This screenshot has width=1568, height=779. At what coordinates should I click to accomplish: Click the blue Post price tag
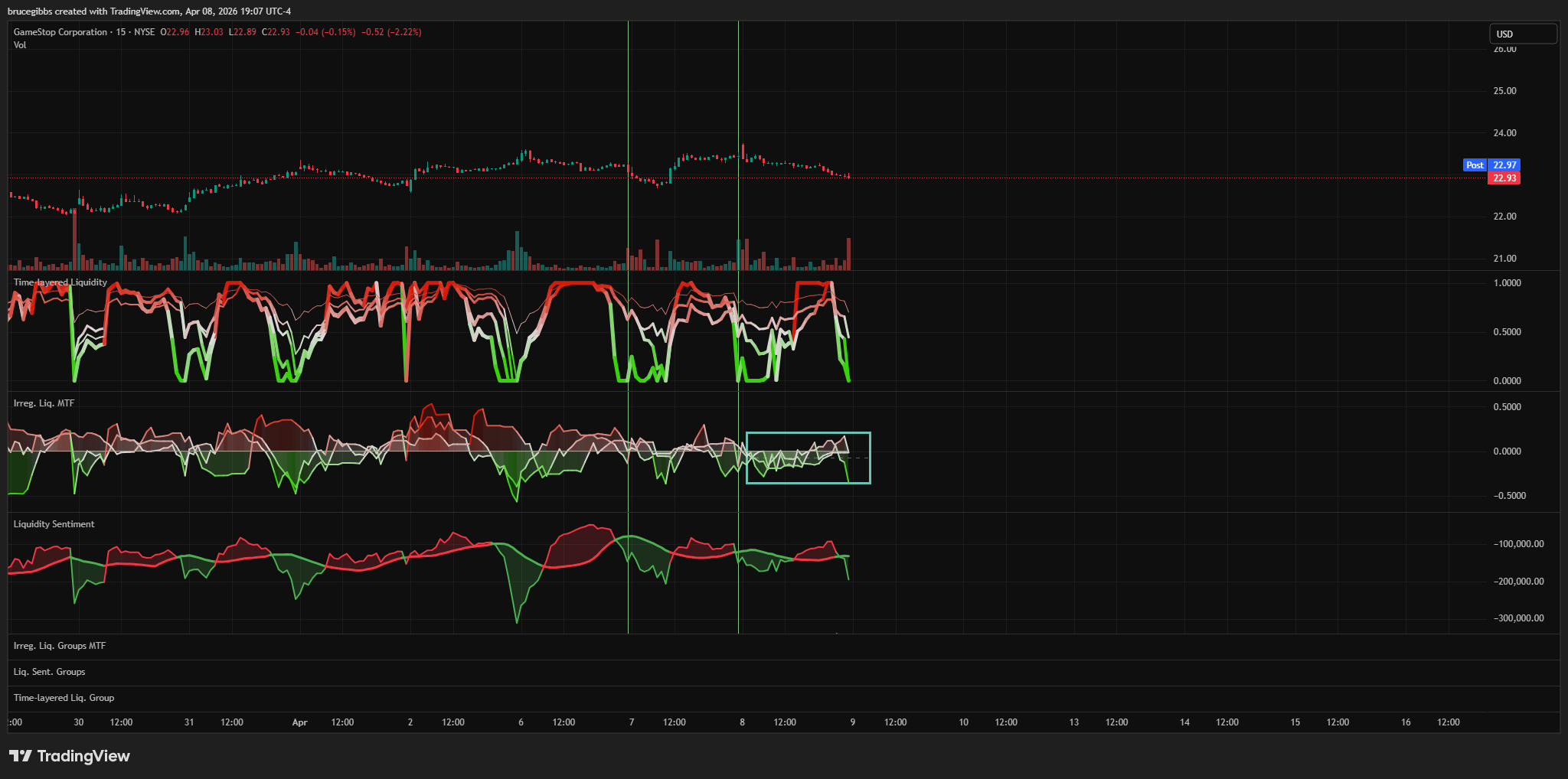pos(1474,165)
